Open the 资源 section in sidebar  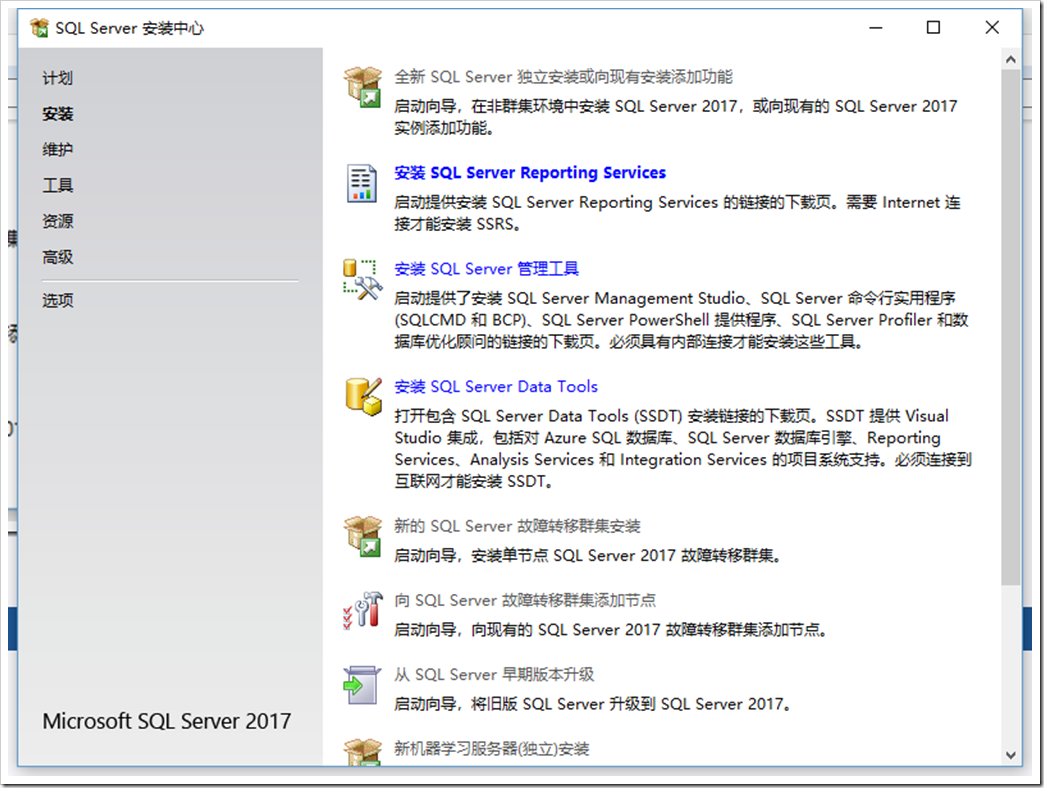(x=57, y=221)
